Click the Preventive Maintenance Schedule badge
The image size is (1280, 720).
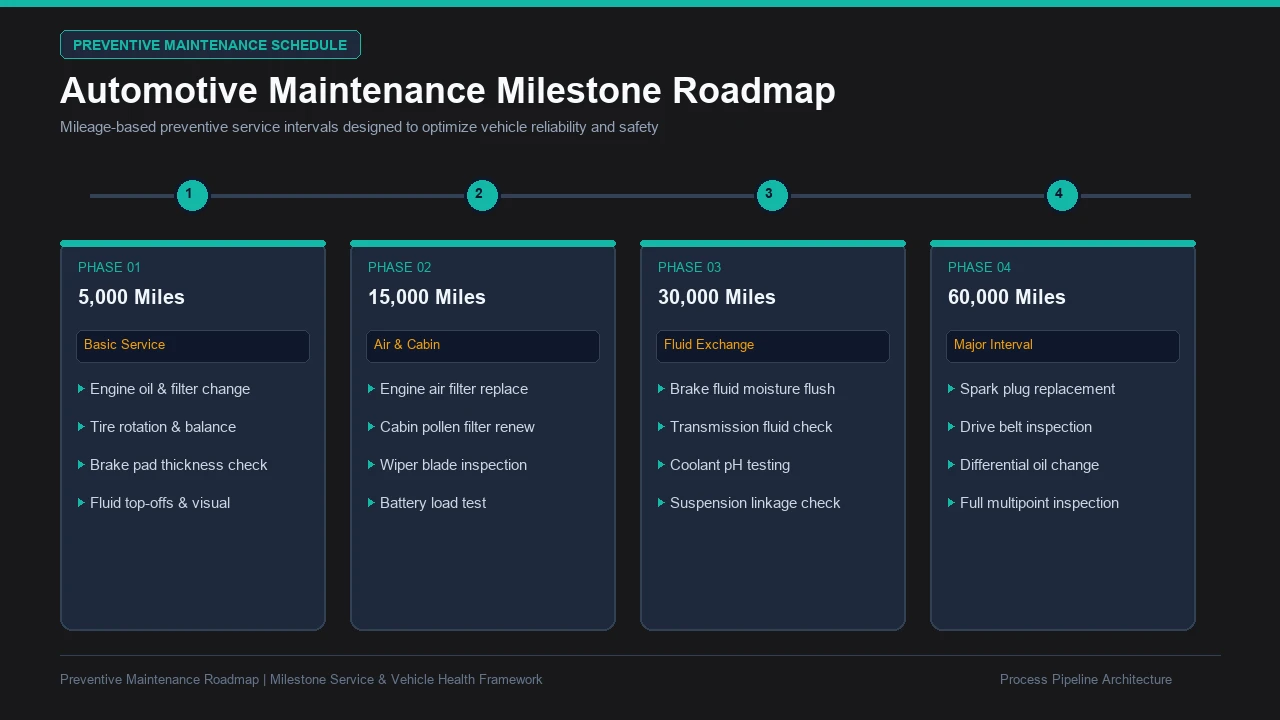coord(210,45)
